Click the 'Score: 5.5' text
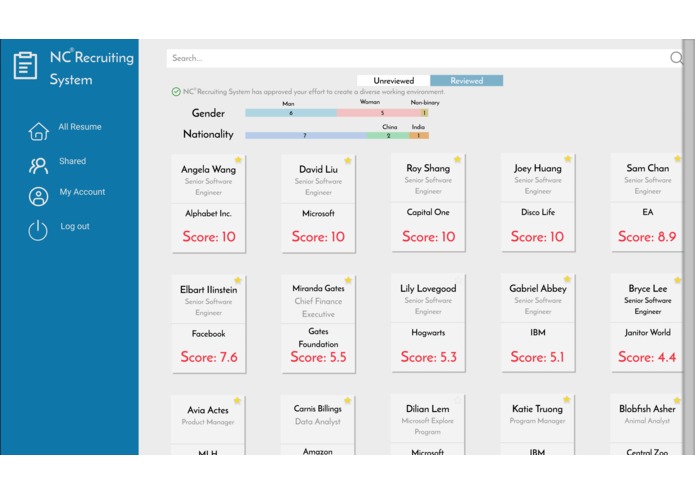 [x=318, y=357]
